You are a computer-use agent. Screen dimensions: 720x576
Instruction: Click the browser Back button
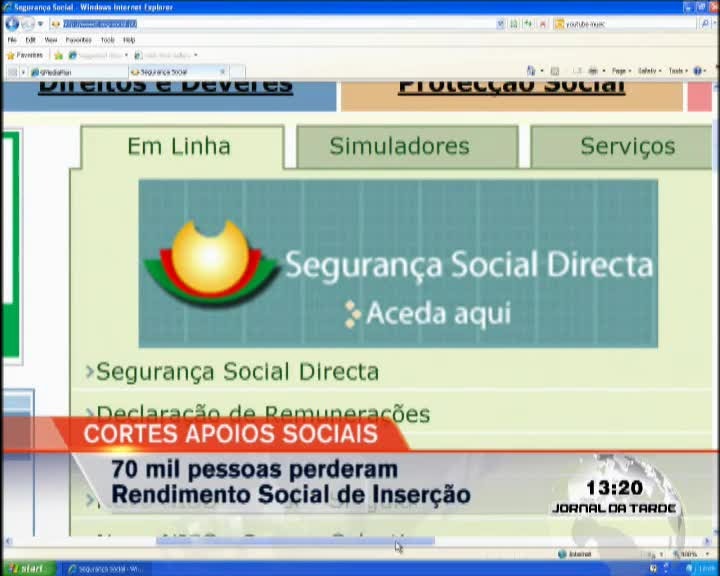(12, 23)
